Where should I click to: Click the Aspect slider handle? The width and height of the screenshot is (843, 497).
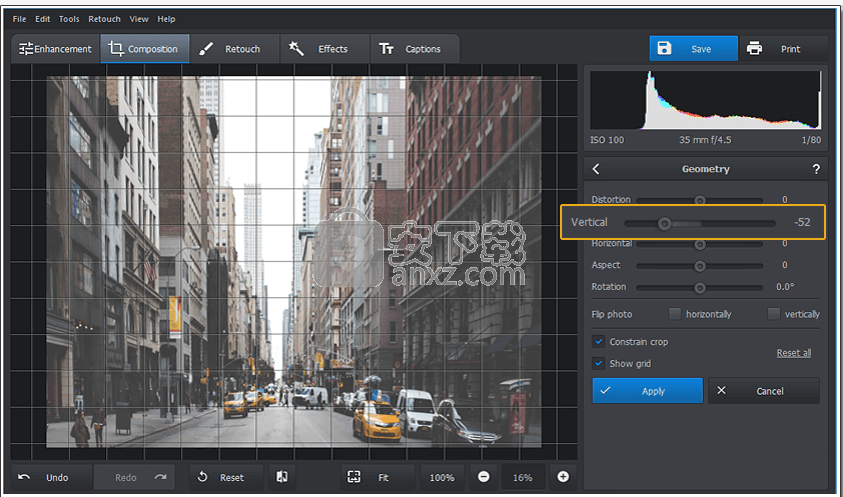699,266
